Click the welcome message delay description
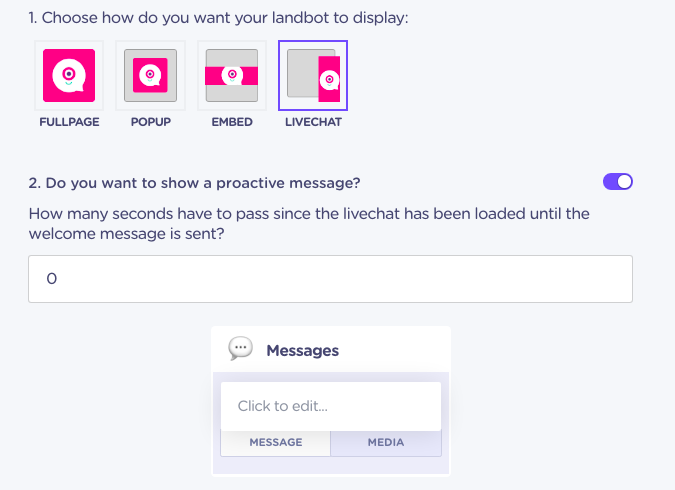The height and width of the screenshot is (490, 675). coord(309,223)
